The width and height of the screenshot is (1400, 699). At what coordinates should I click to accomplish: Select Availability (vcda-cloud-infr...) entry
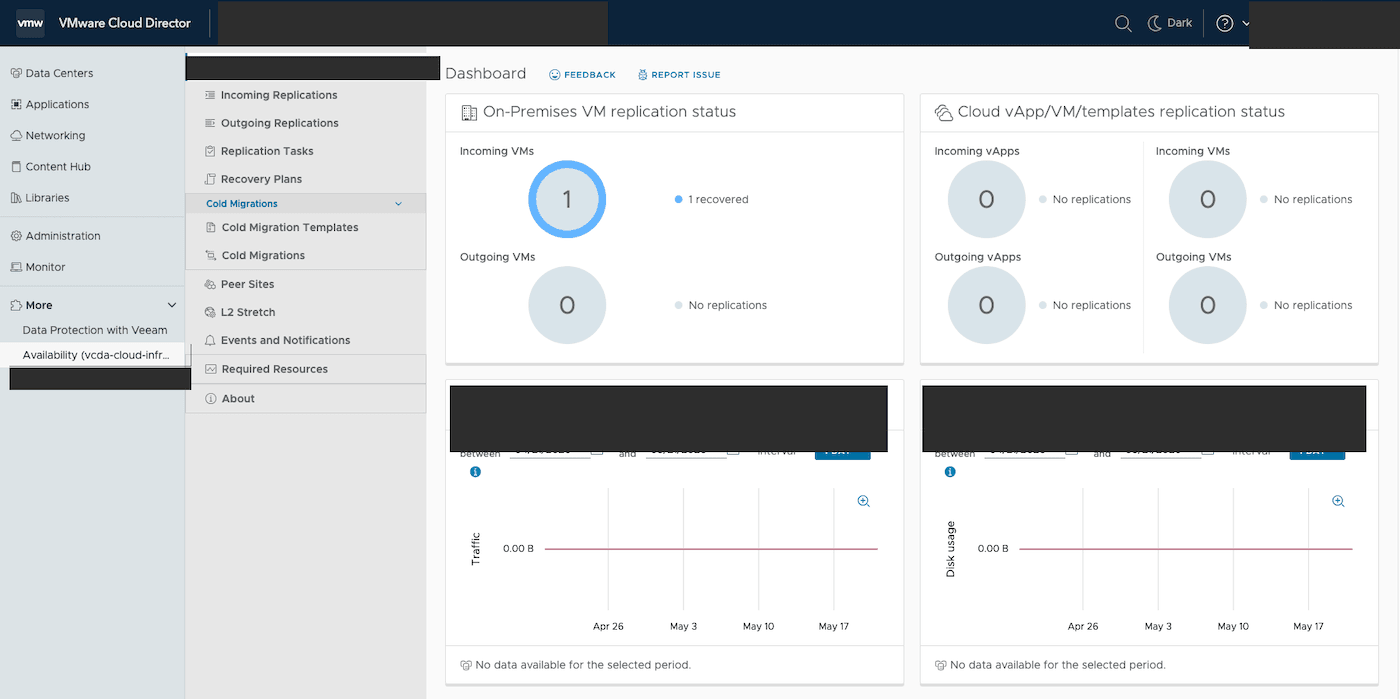[x=97, y=355]
